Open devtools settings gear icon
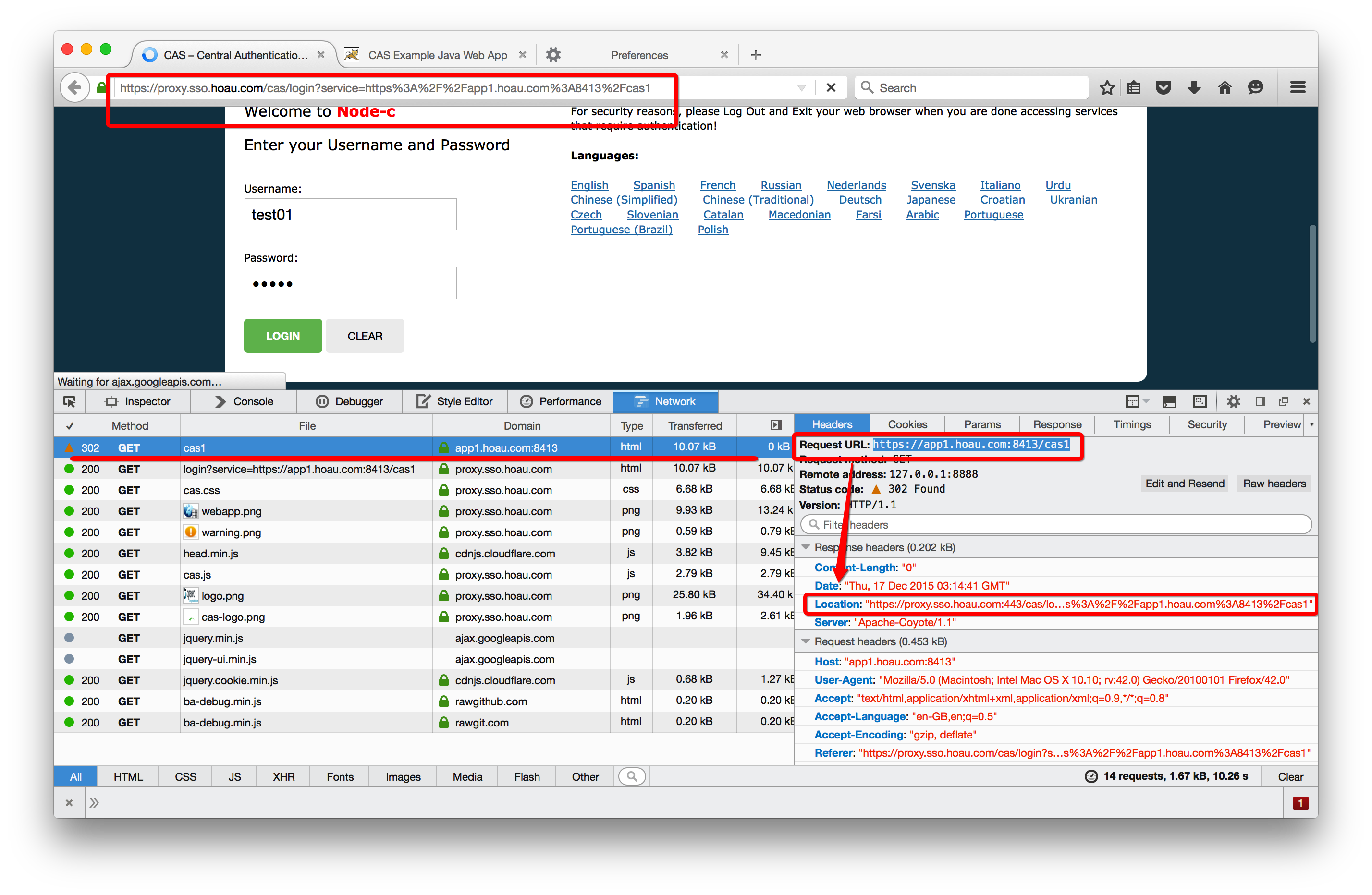The width and height of the screenshot is (1372, 895). pyautogui.click(x=1233, y=402)
